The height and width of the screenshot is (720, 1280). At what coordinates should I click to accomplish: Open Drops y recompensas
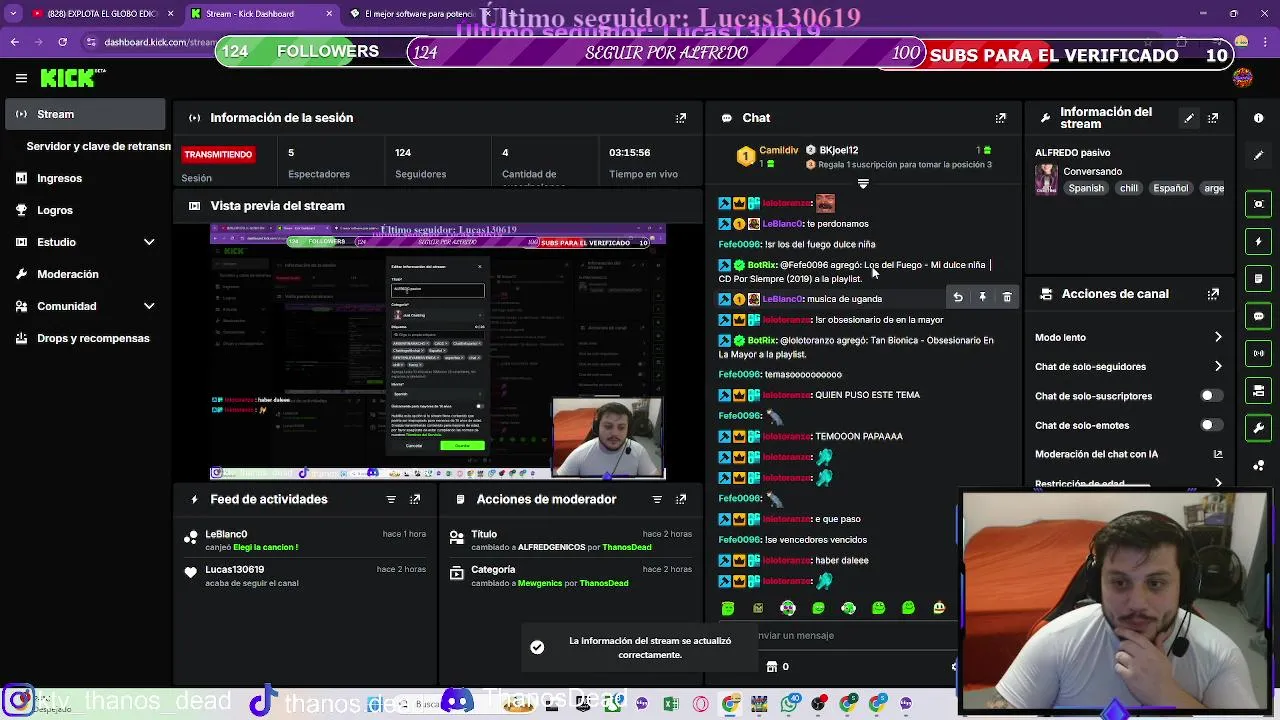click(87, 338)
